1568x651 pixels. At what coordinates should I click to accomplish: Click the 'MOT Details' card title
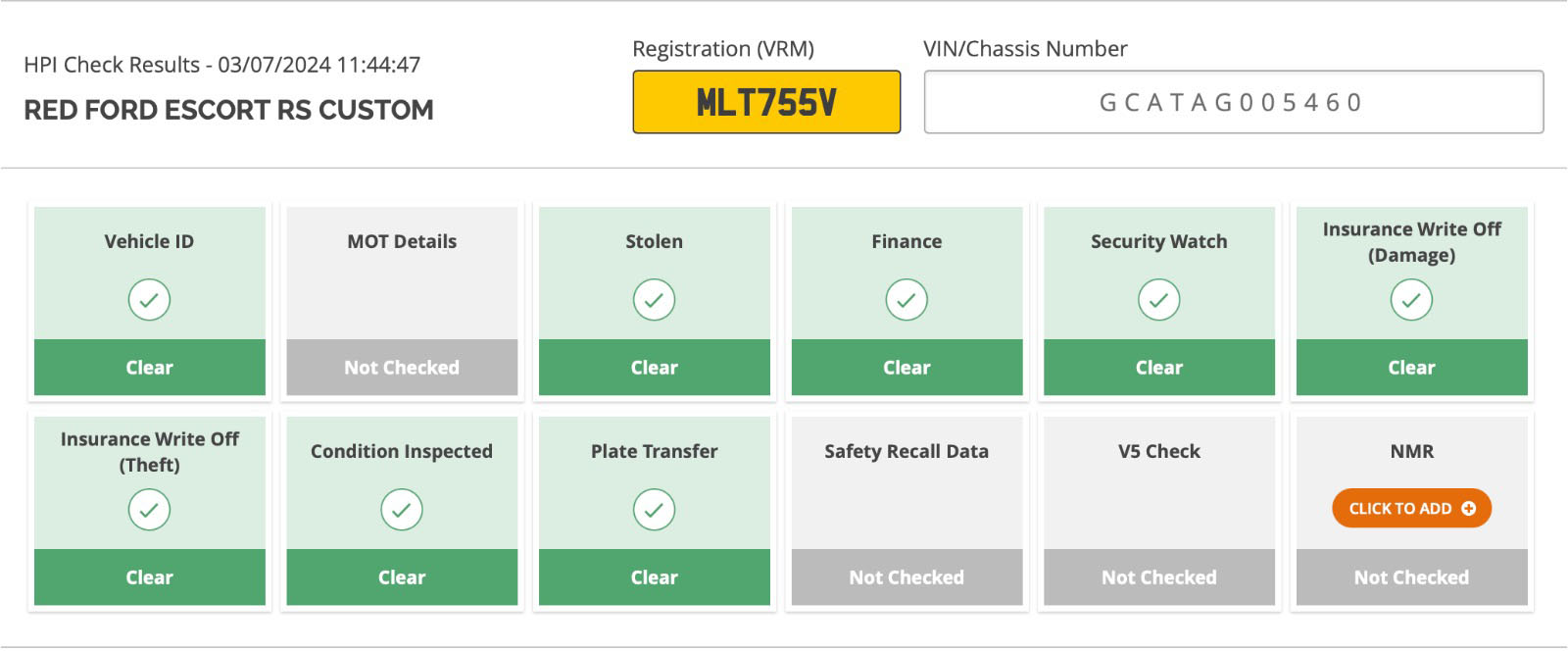click(x=402, y=241)
